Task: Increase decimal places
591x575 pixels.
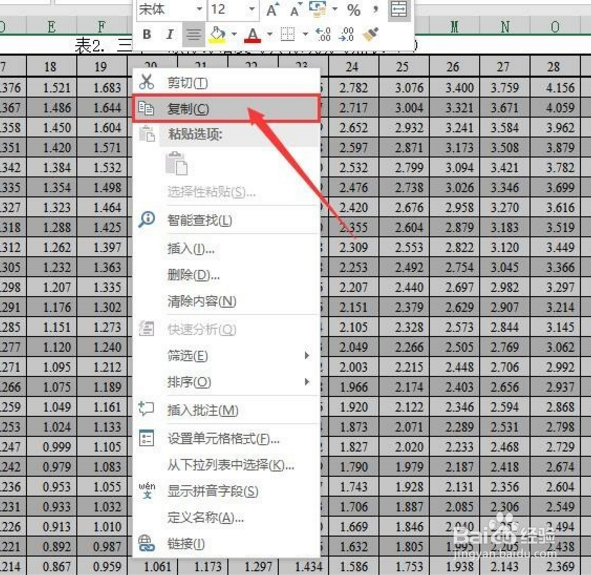Action: click(323, 34)
